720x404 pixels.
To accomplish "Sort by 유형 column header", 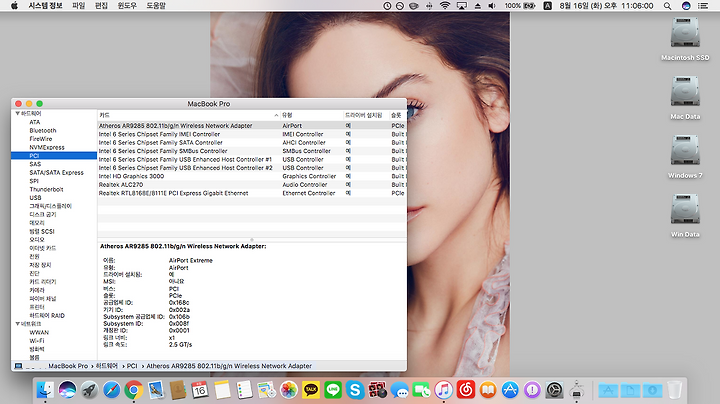I will [x=312, y=115].
